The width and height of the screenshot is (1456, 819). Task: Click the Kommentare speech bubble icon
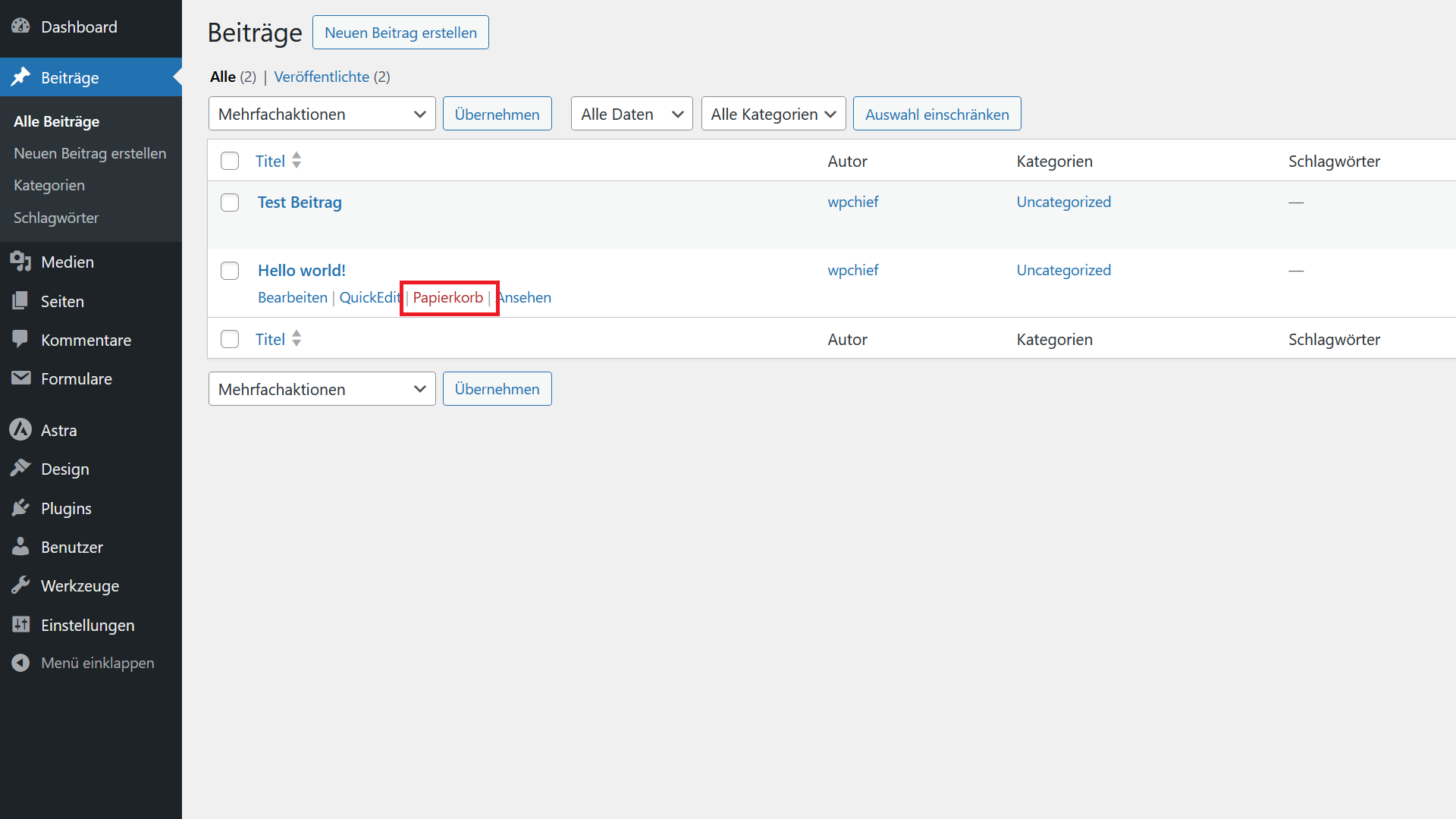(x=20, y=340)
